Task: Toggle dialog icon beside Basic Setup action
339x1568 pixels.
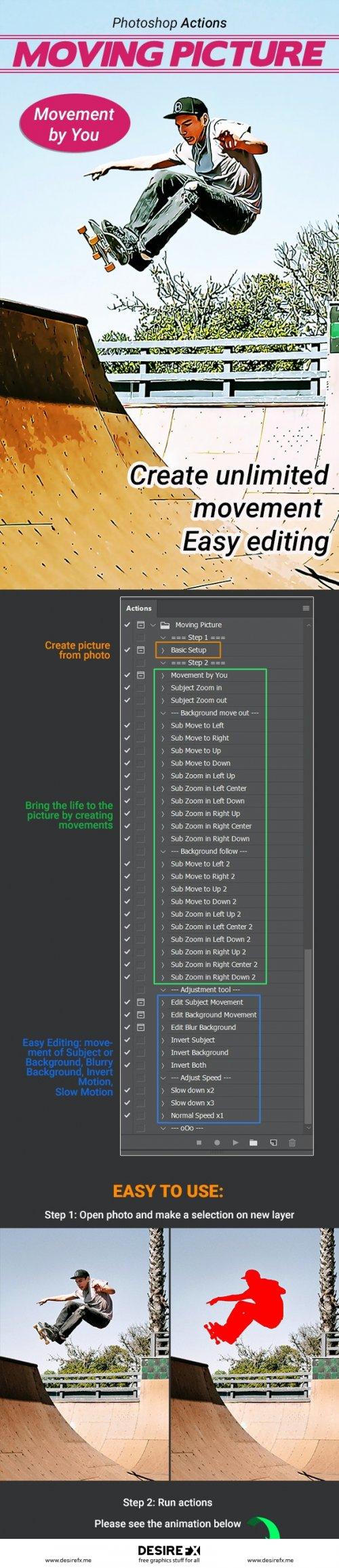Action: (x=140, y=650)
